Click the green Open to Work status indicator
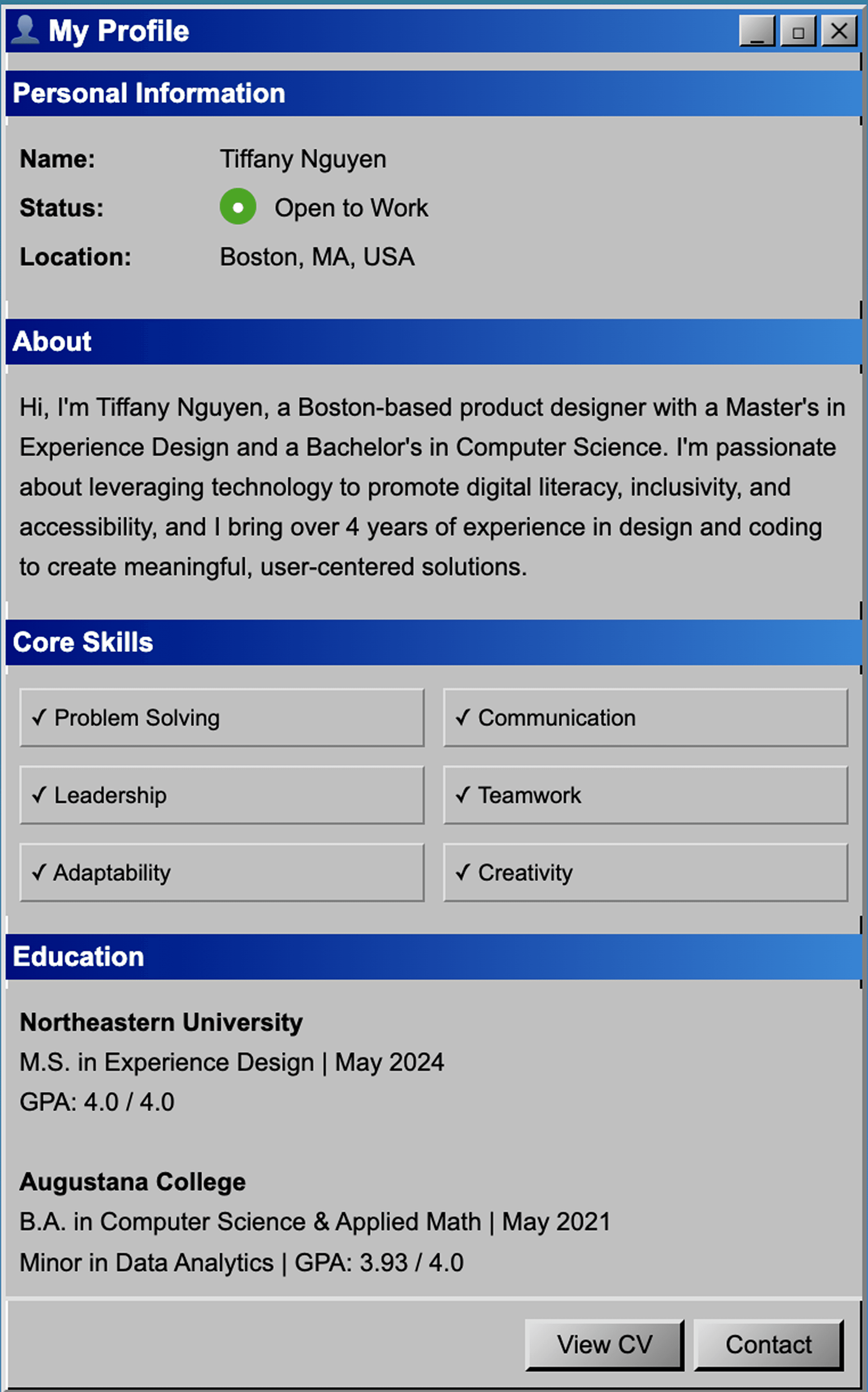 point(238,207)
